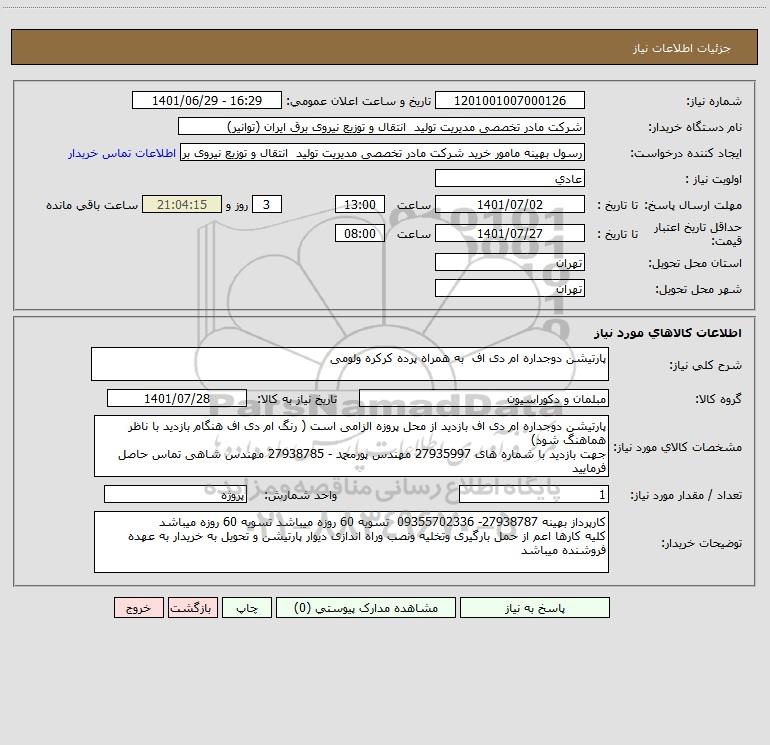Image resolution: width=770 pixels, height=745 pixels.
Task: Click the توضیحات خریدار label
Action: (x=702, y=543)
